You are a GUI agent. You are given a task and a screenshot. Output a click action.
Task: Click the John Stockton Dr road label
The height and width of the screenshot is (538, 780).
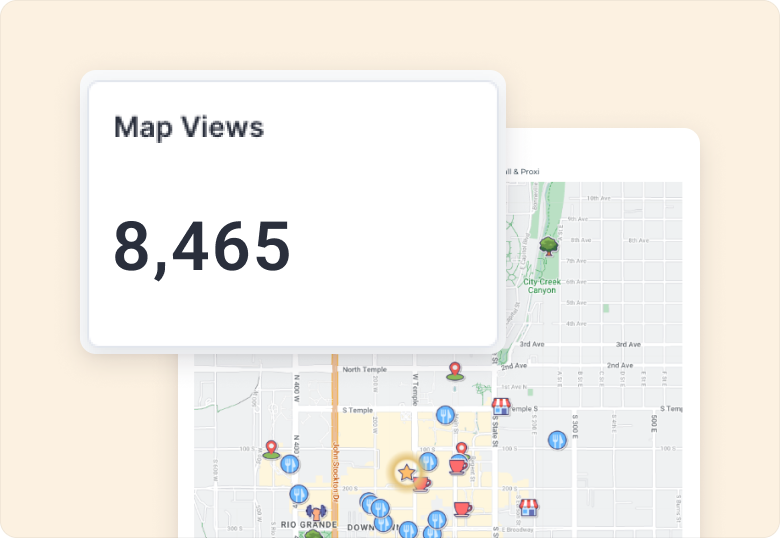[335, 471]
